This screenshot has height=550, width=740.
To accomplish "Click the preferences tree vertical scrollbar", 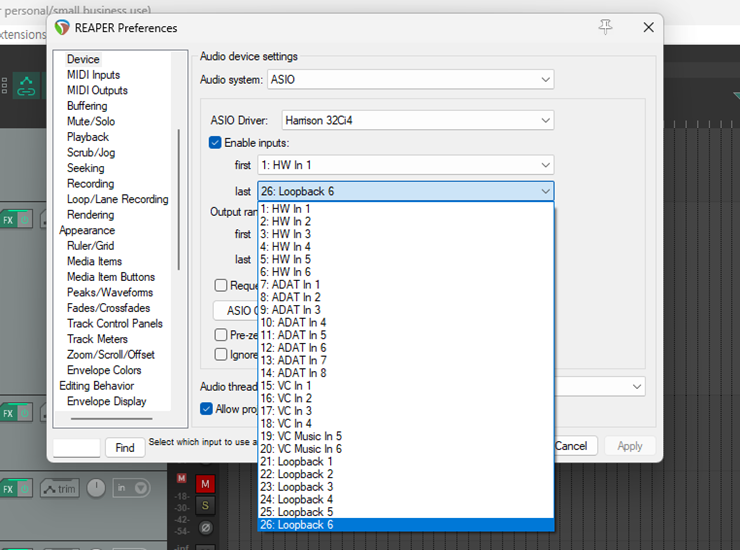I will [x=179, y=199].
